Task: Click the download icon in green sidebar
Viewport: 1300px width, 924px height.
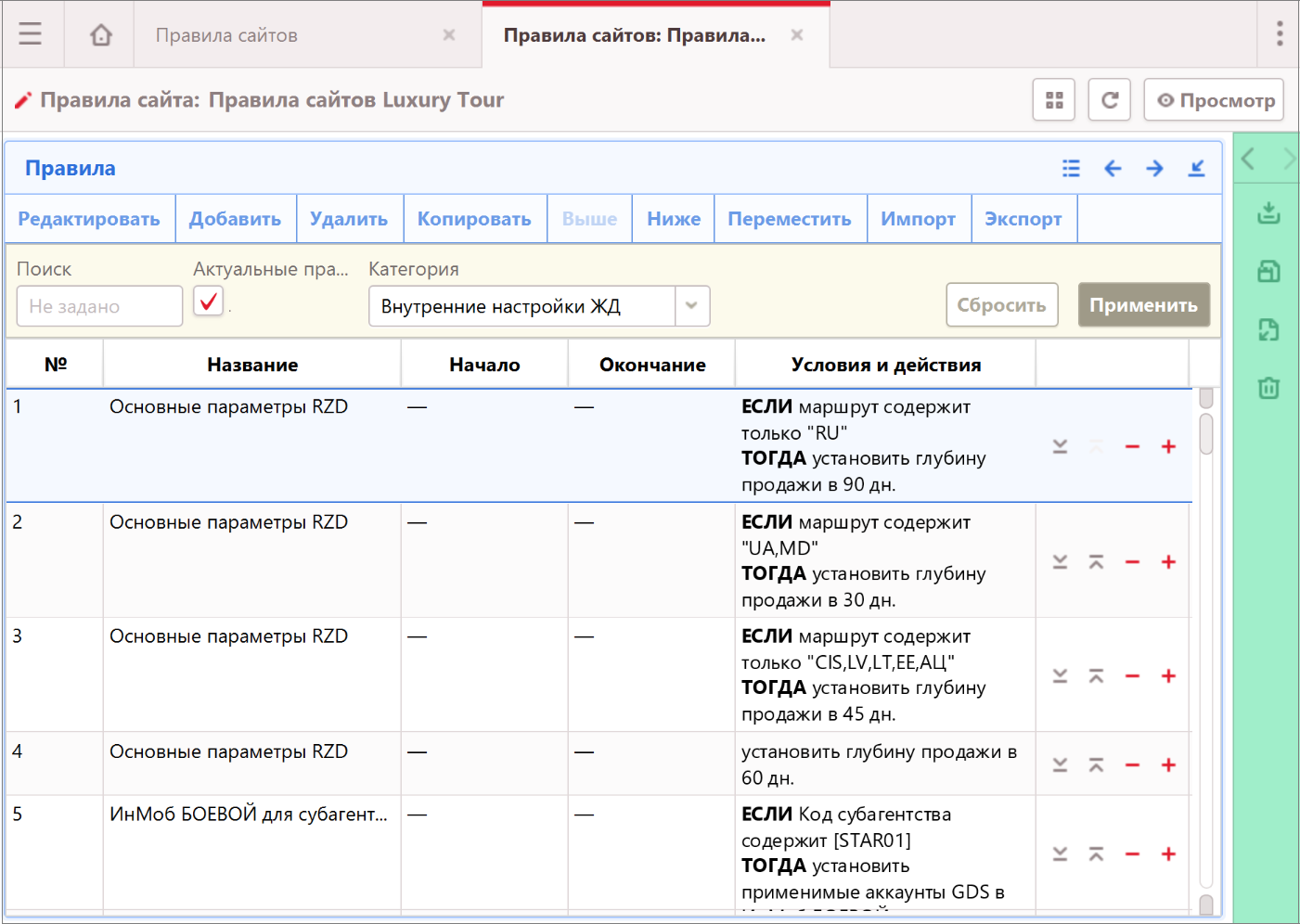Action: click(1268, 213)
